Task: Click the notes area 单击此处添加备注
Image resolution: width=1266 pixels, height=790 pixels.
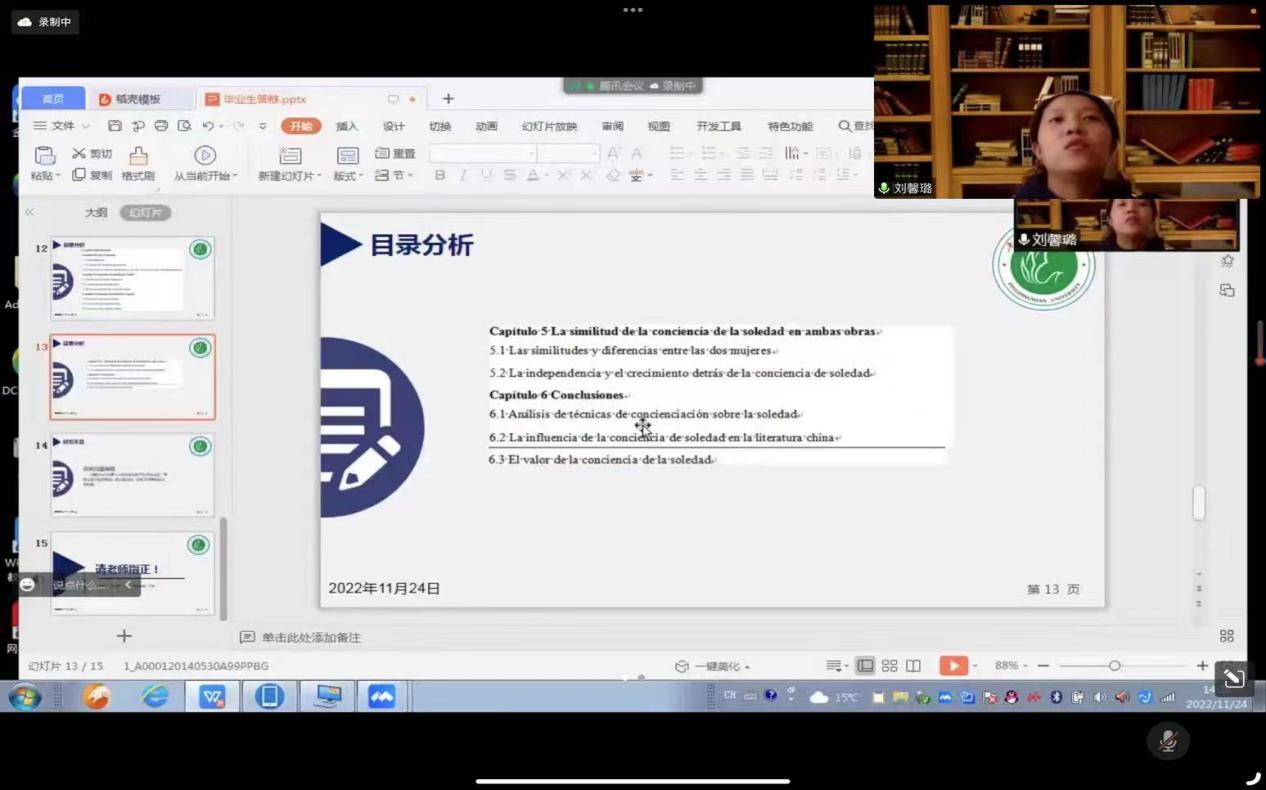Action: (x=310, y=637)
